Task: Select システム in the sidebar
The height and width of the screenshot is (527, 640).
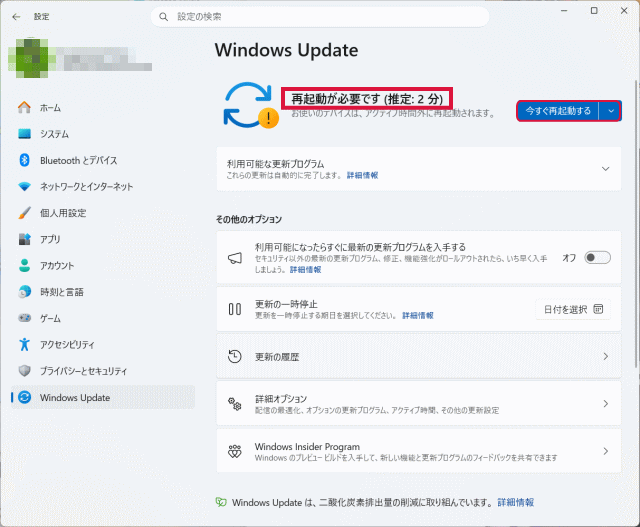Action: pos(103,134)
